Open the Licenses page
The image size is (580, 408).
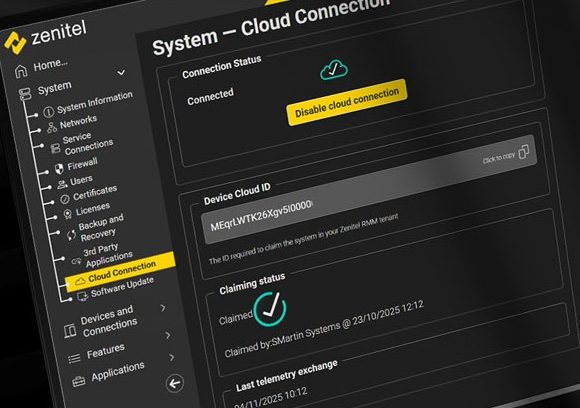[92, 209]
